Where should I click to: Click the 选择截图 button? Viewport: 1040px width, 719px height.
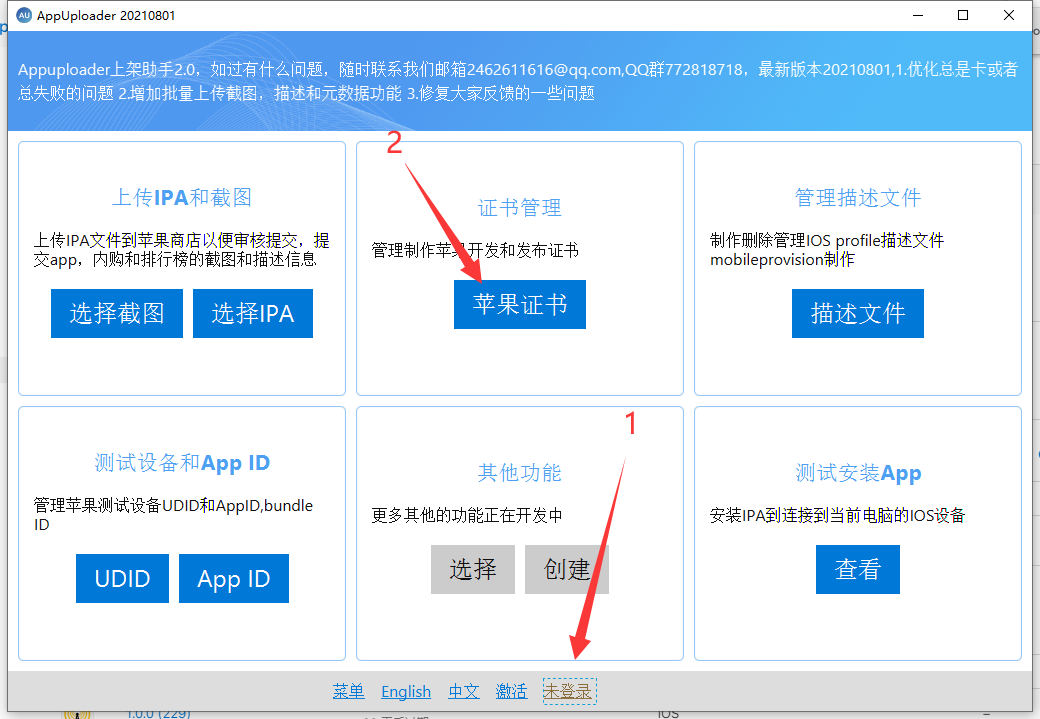[117, 313]
